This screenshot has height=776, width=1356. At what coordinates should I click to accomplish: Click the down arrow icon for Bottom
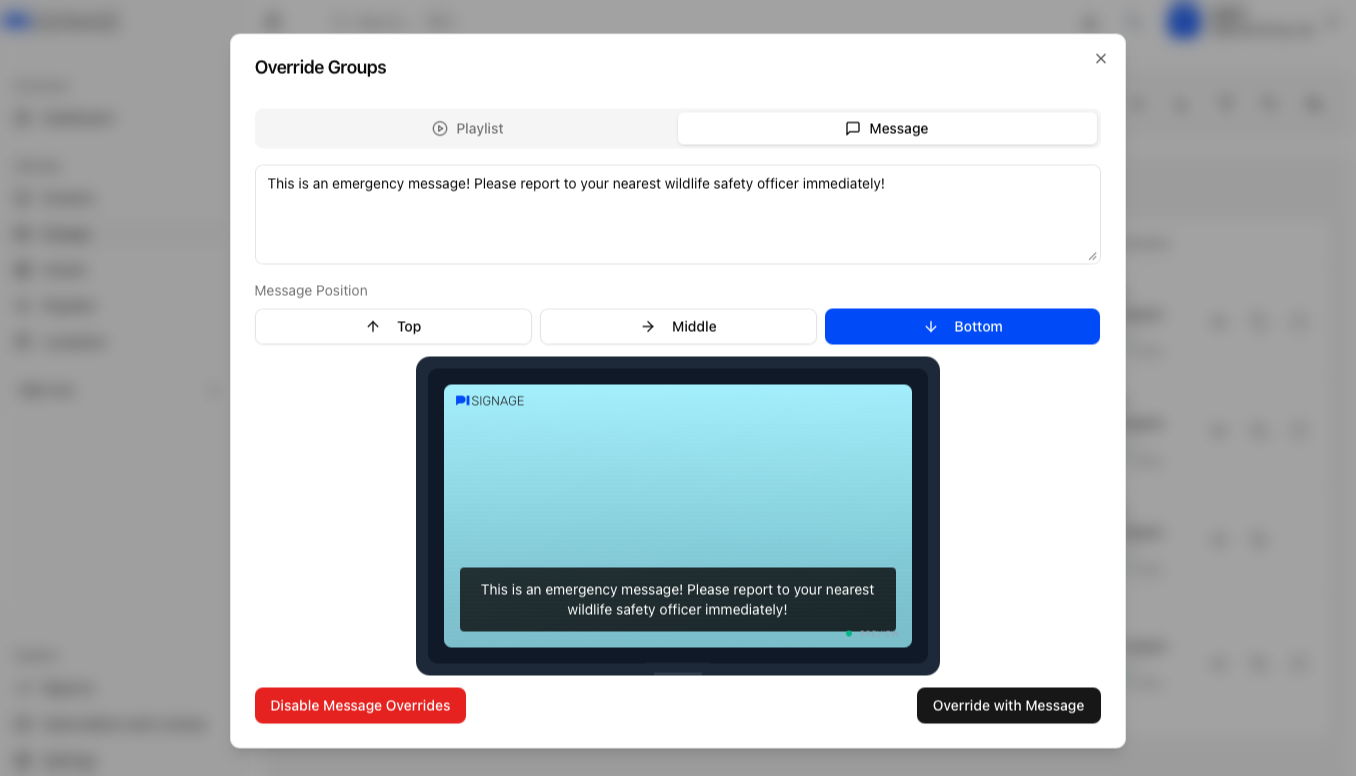tap(931, 327)
